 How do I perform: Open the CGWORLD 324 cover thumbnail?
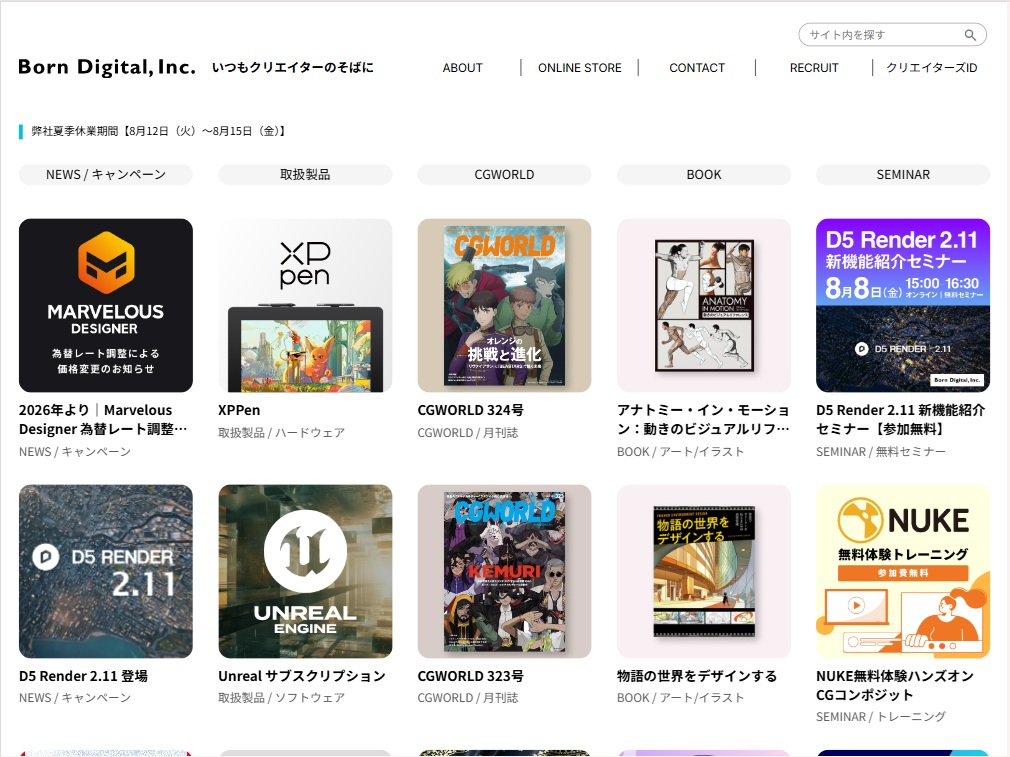tap(504, 305)
